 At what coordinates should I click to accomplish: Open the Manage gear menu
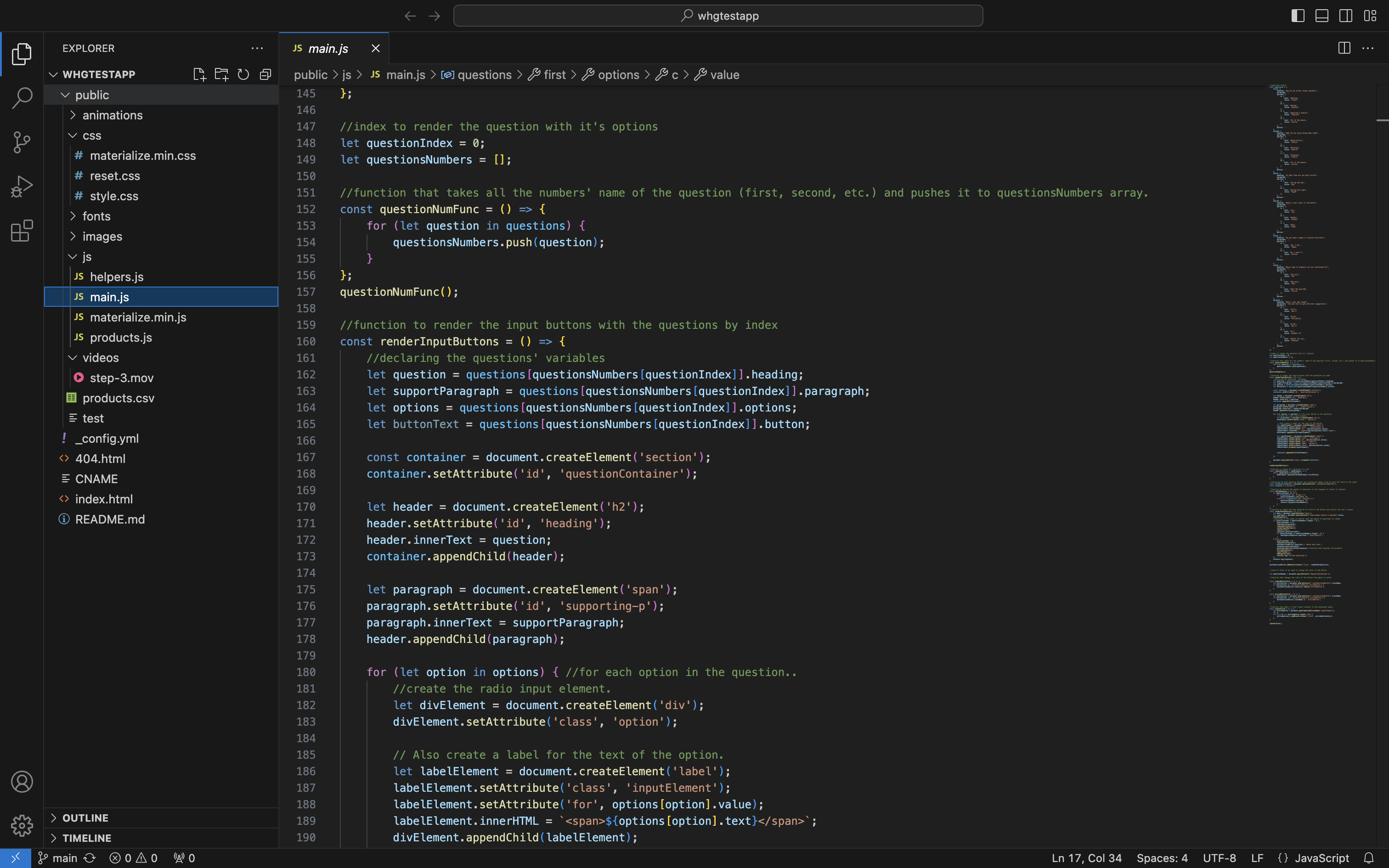point(22,826)
